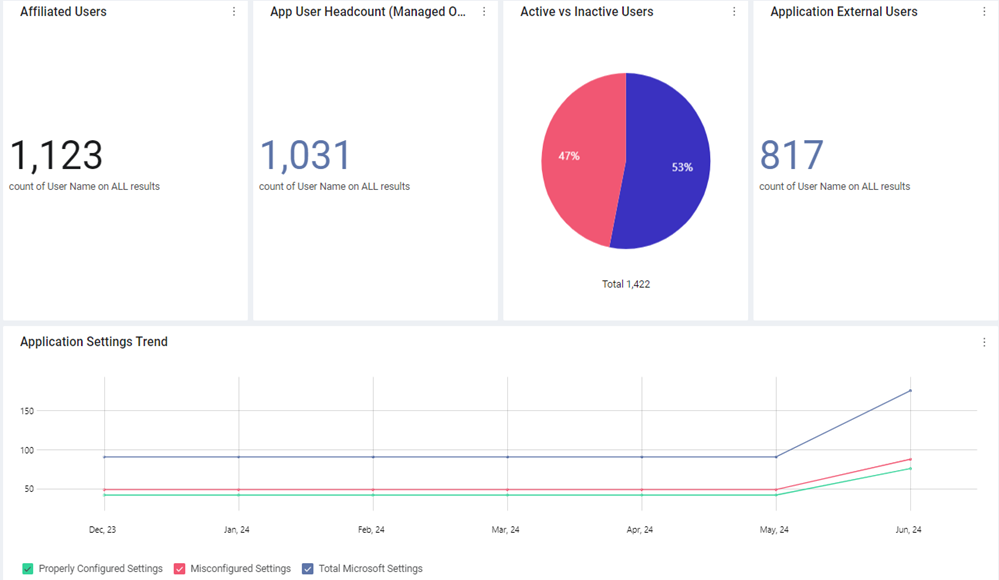Open the Application External Users card menu
The height and width of the screenshot is (580, 999).
[984, 11]
